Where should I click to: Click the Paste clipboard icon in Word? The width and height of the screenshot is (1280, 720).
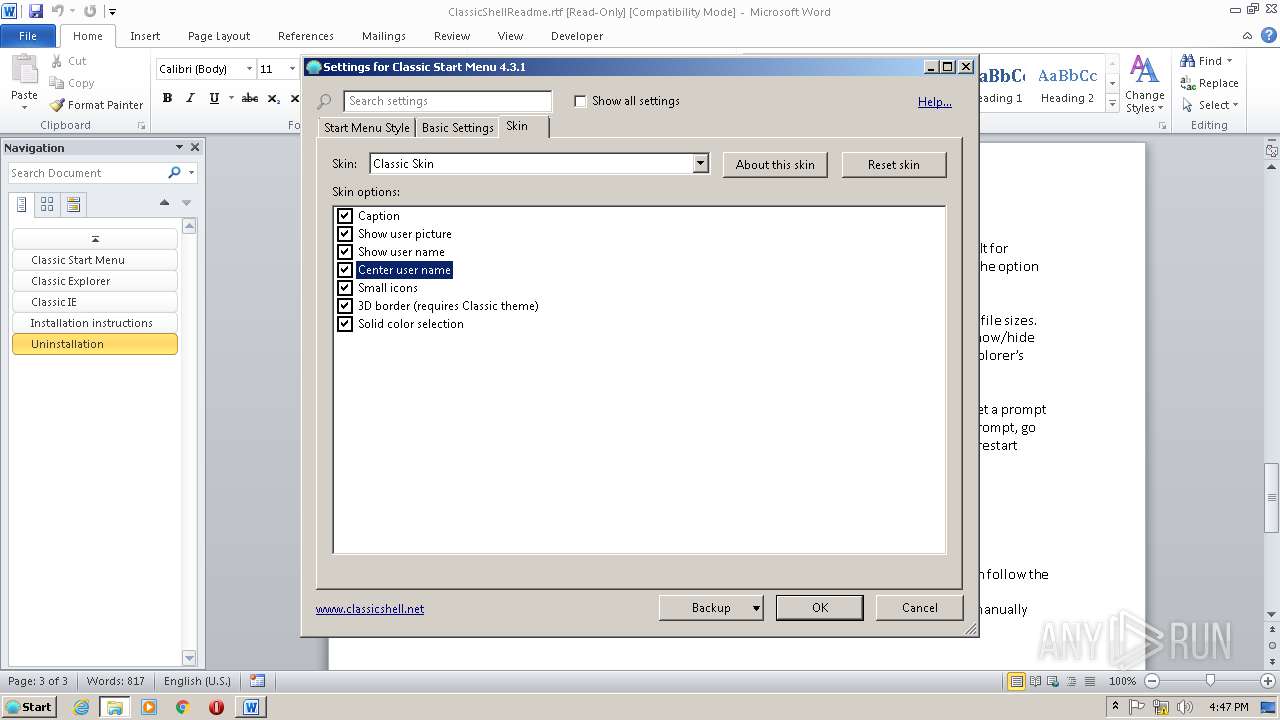(x=24, y=70)
